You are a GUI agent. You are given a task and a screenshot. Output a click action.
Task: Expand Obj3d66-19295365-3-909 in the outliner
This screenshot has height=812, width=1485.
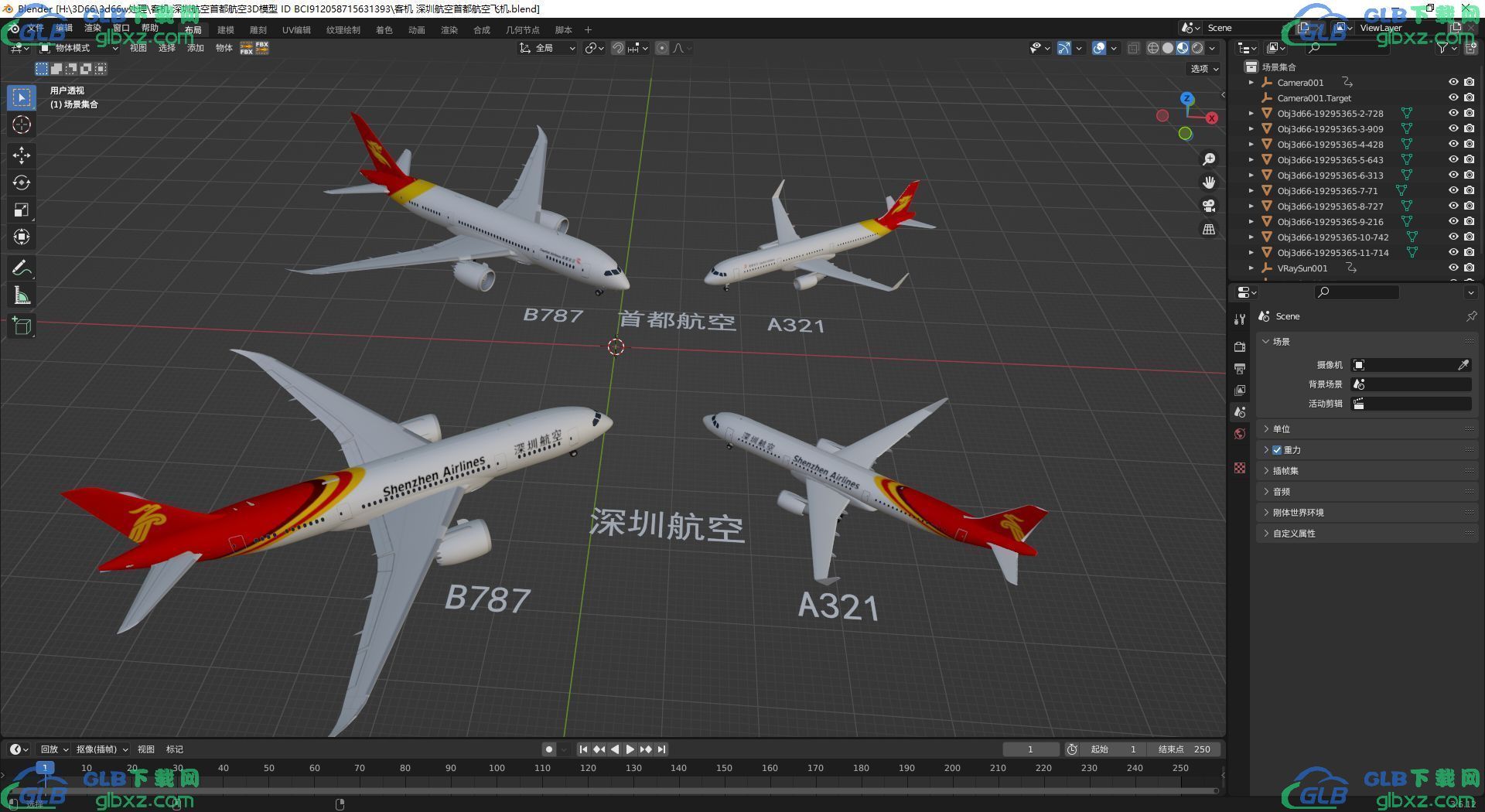tap(1251, 128)
